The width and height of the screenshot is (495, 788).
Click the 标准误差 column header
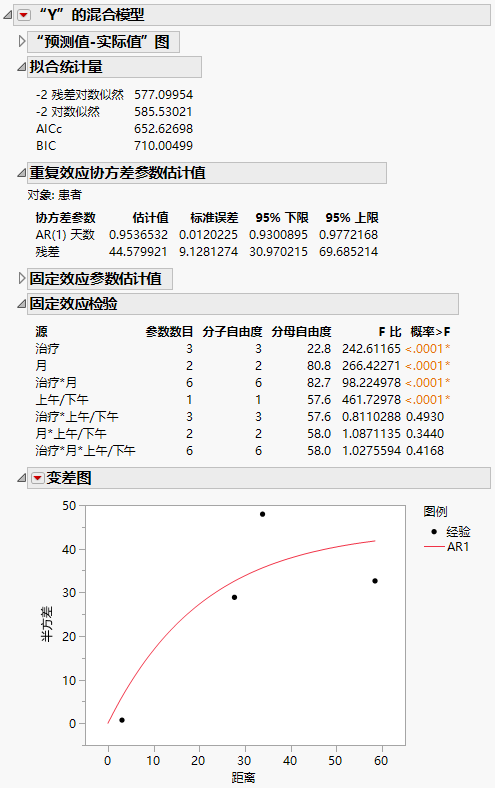click(214, 218)
